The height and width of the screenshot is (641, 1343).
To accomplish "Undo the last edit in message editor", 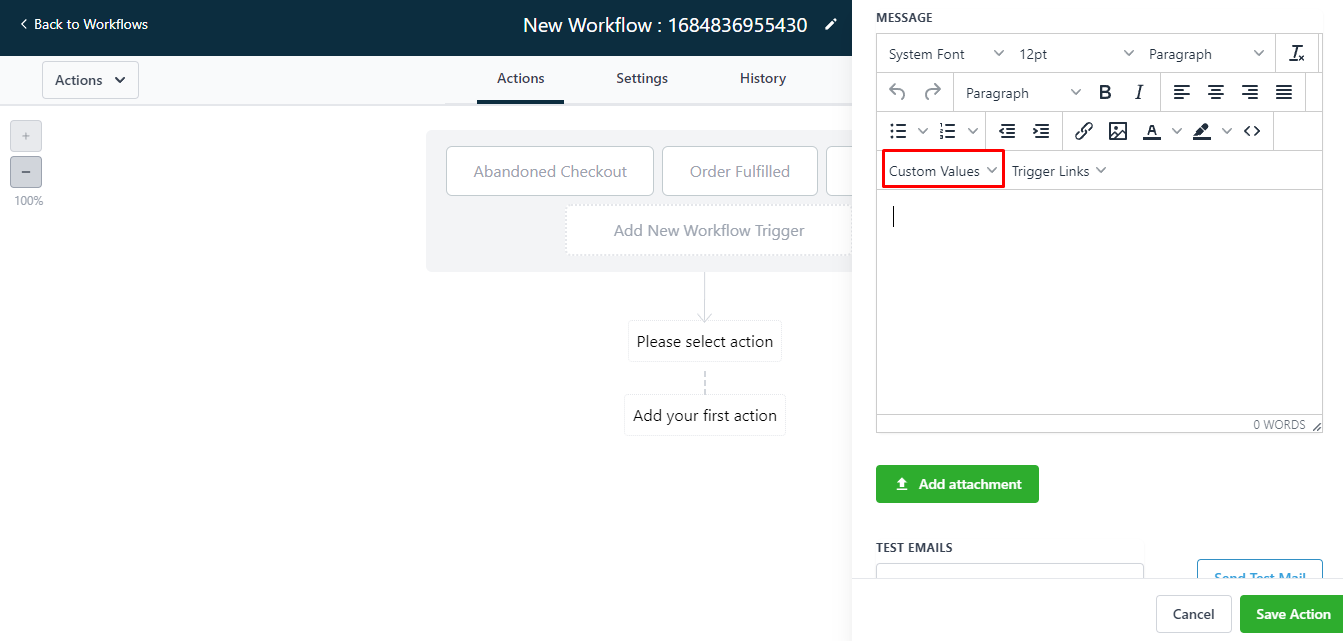I will coord(898,92).
